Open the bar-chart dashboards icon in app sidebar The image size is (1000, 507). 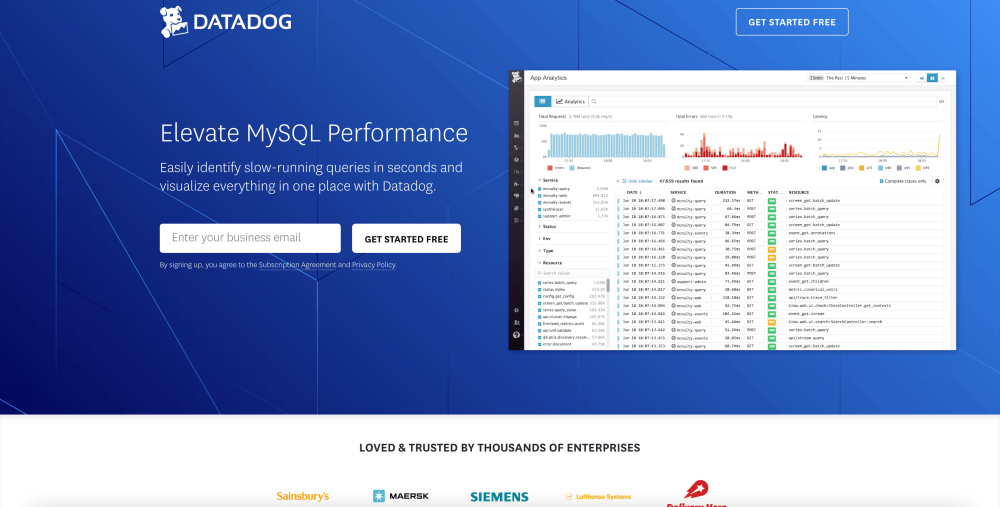[x=516, y=136]
